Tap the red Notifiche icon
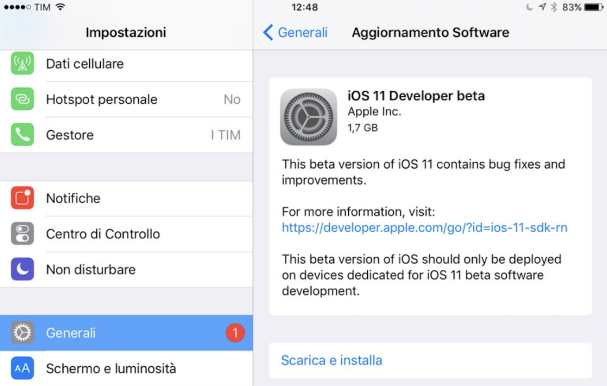Viewport: 607px width, 386px height. click(22, 198)
